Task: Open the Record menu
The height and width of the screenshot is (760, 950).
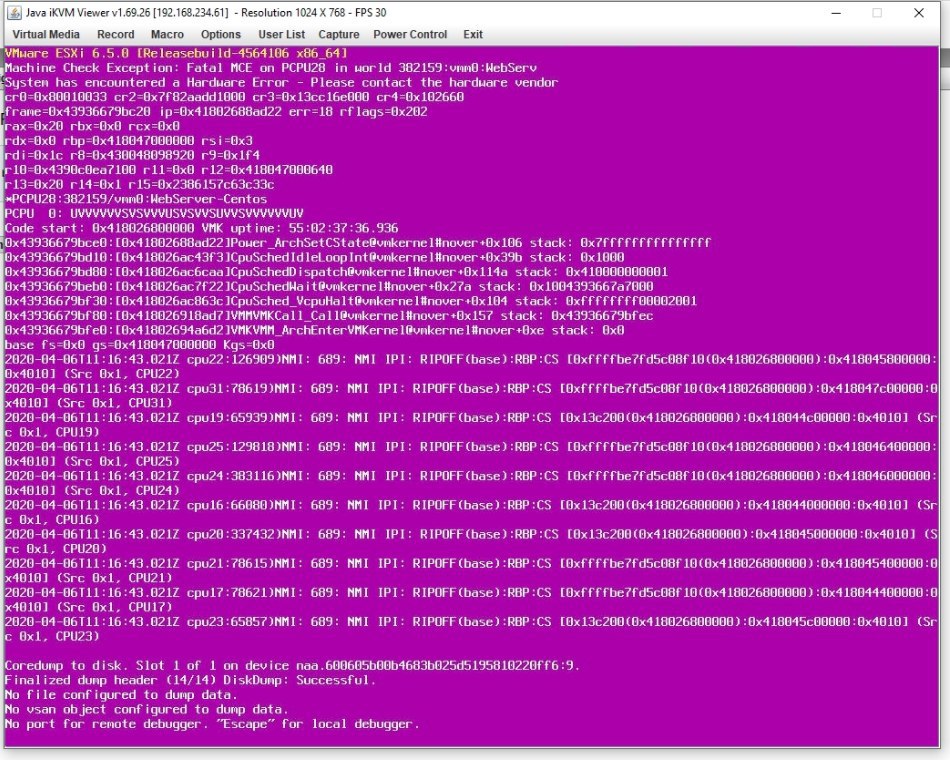Action: pos(116,35)
